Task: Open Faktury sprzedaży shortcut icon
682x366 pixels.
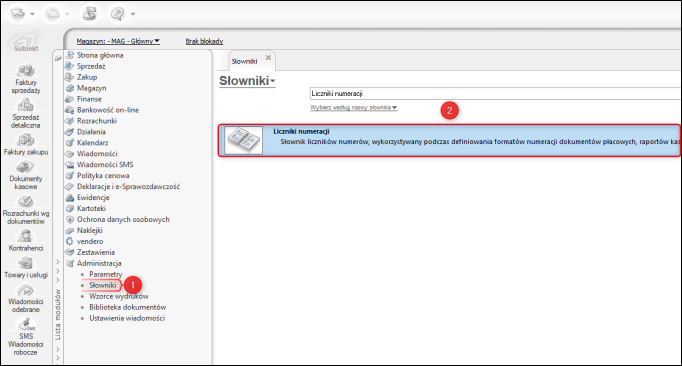Action: [x=26, y=71]
